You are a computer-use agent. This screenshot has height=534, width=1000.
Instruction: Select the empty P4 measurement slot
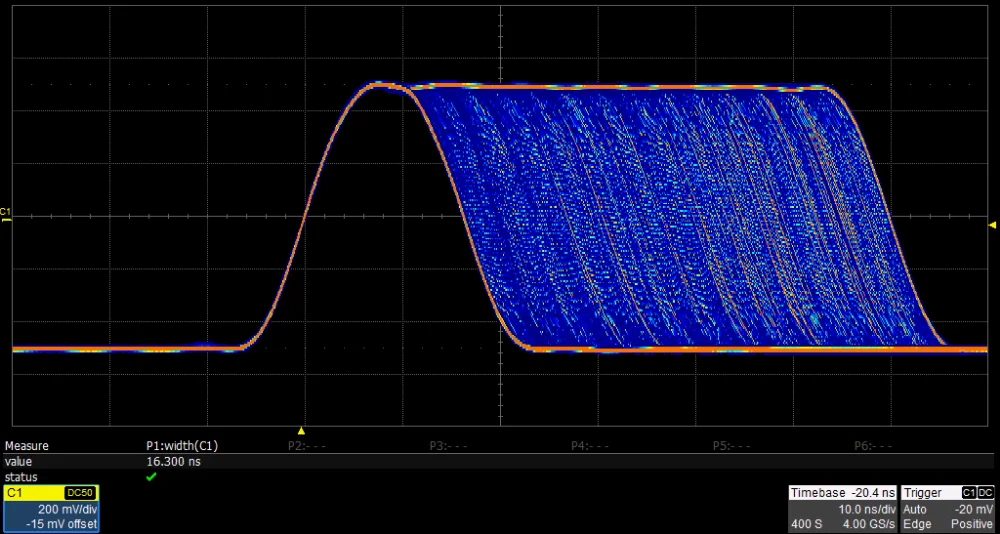point(591,446)
